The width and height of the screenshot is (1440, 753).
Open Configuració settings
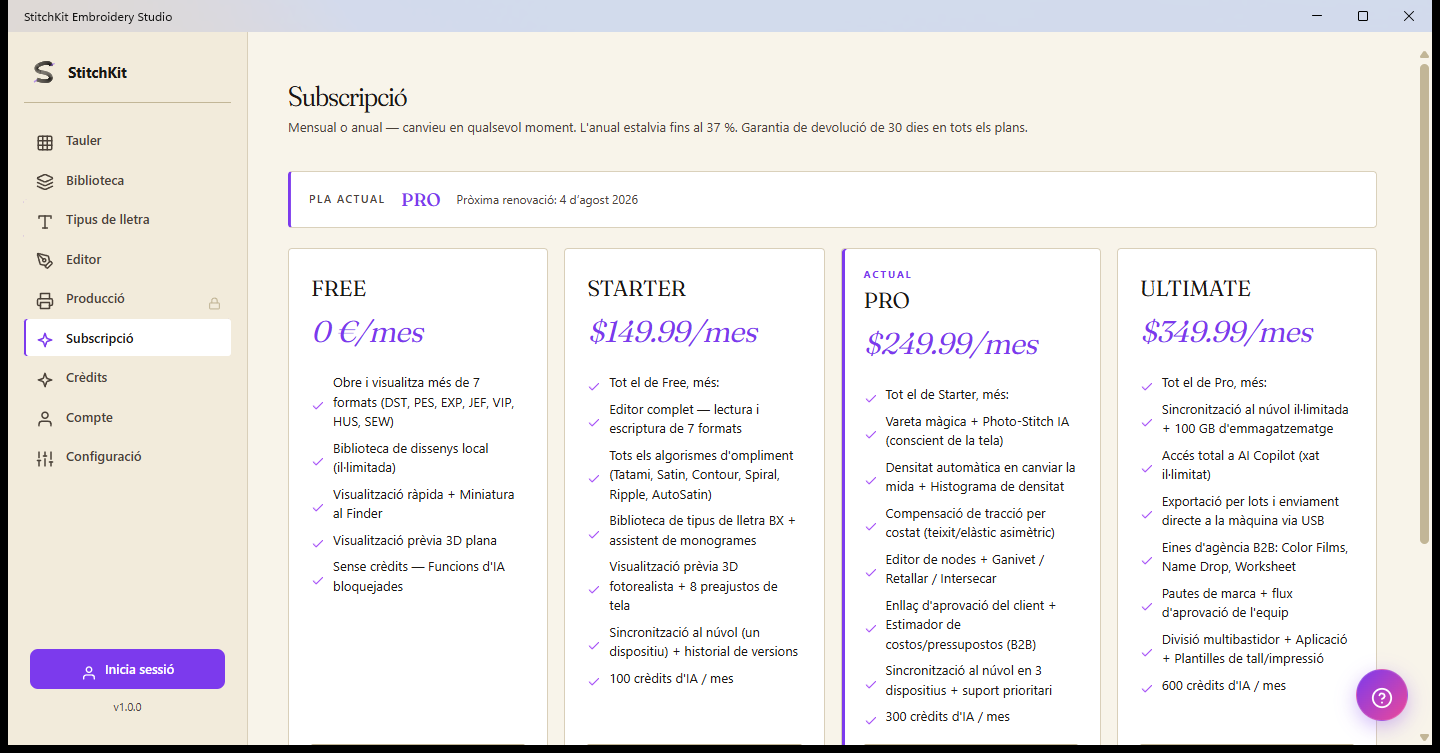click(128, 457)
